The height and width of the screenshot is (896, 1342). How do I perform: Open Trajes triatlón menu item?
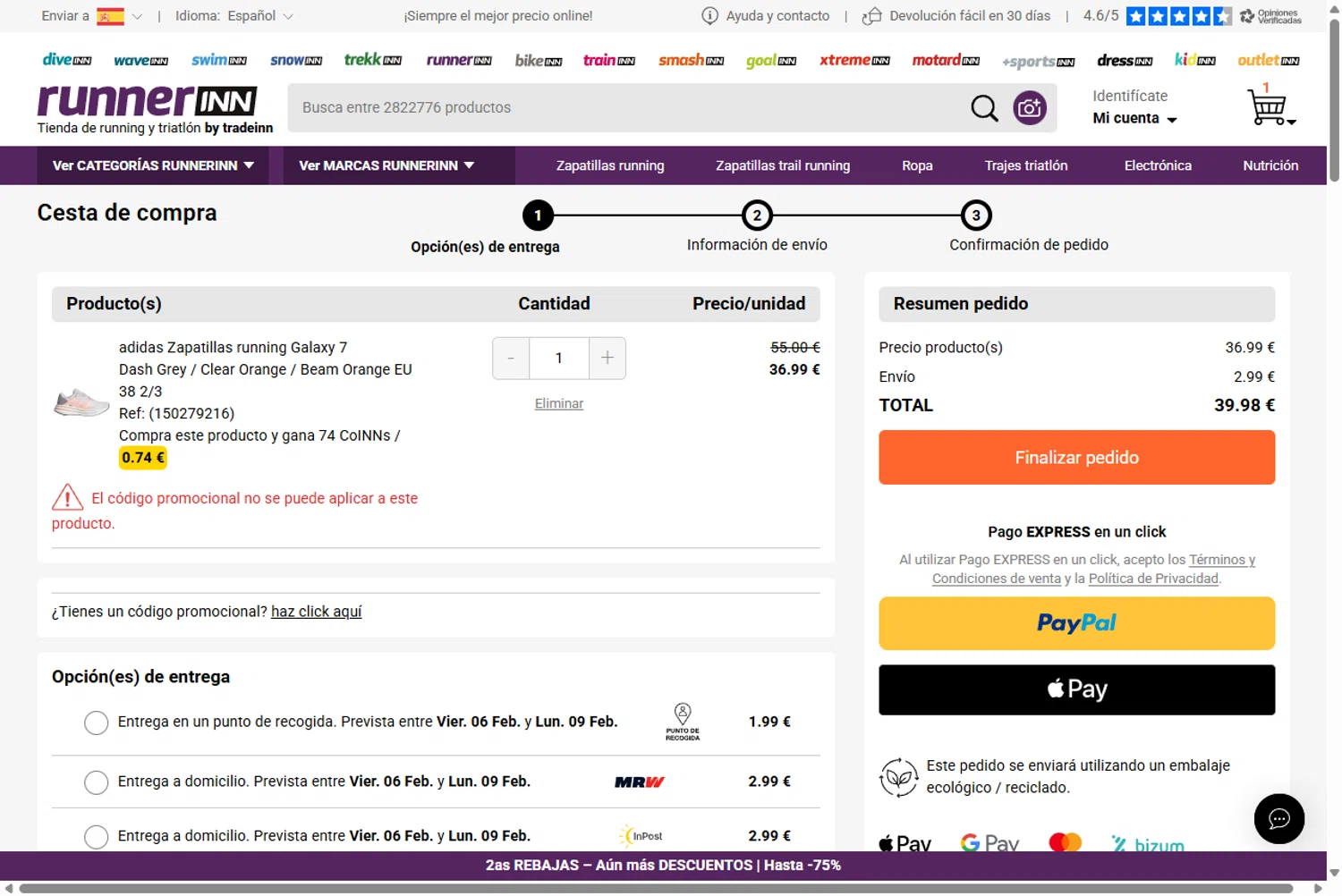(x=1026, y=165)
